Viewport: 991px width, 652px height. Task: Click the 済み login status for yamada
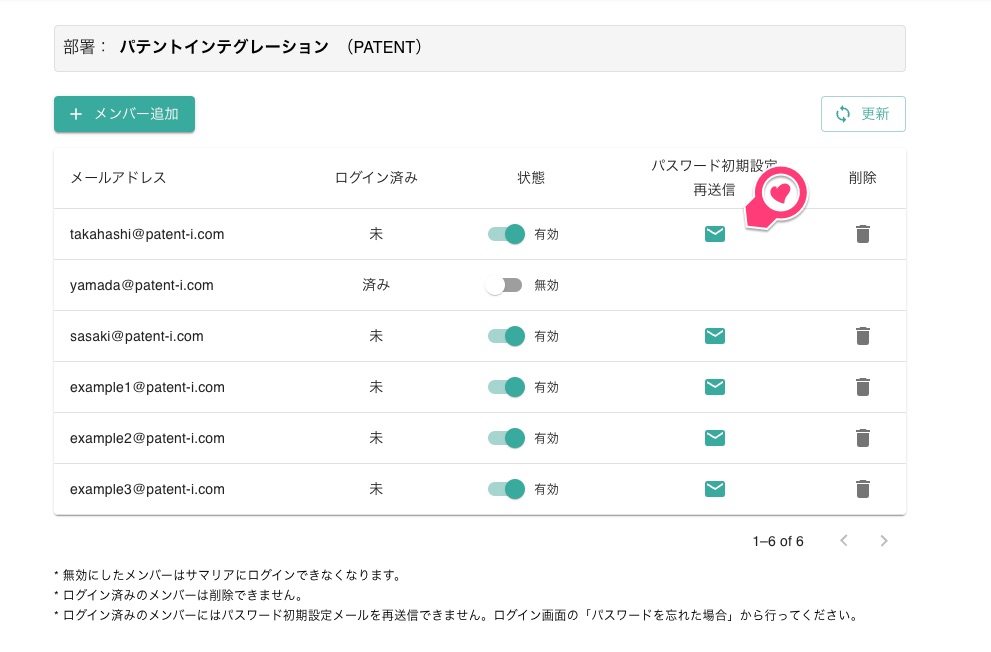tap(376, 285)
